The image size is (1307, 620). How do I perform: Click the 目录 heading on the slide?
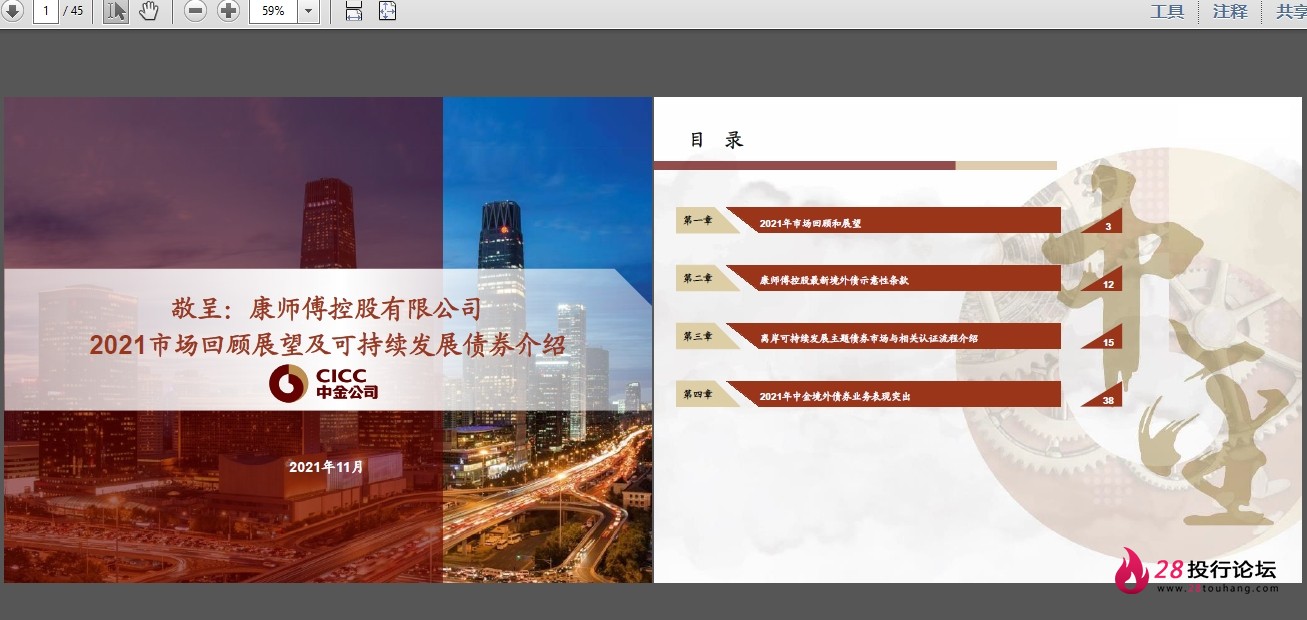tap(717, 140)
